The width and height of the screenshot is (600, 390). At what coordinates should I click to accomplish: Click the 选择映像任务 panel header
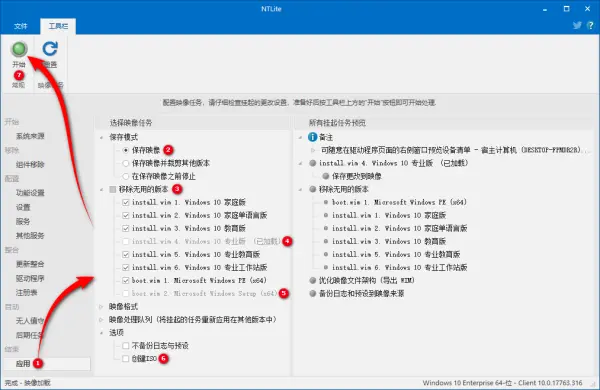(131, 123)
